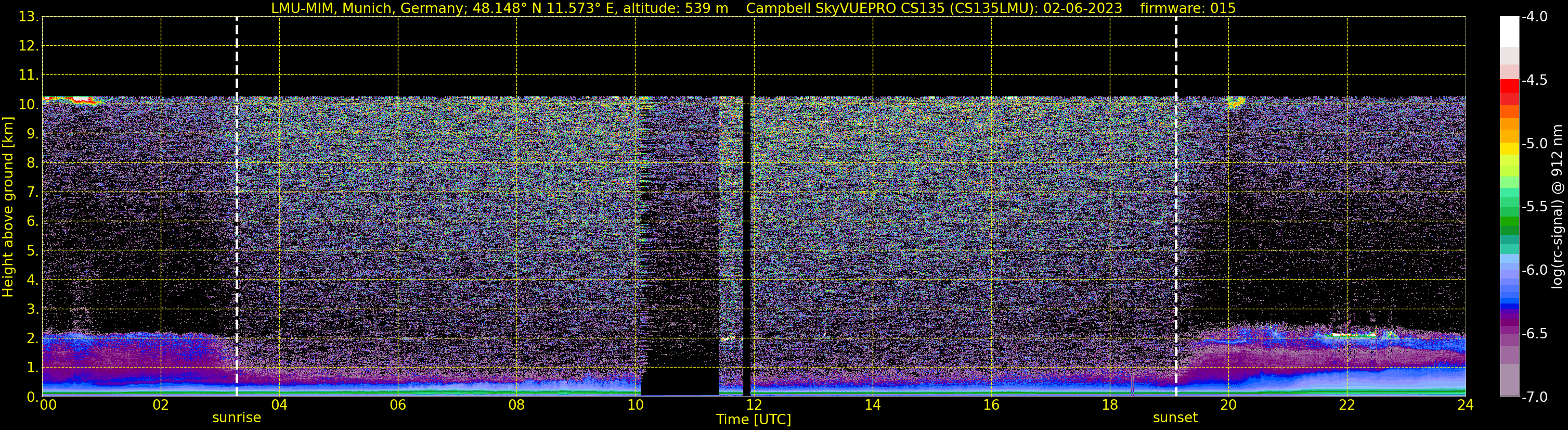
Task: Click the '06' tick on the time axis
Action: 397,405
